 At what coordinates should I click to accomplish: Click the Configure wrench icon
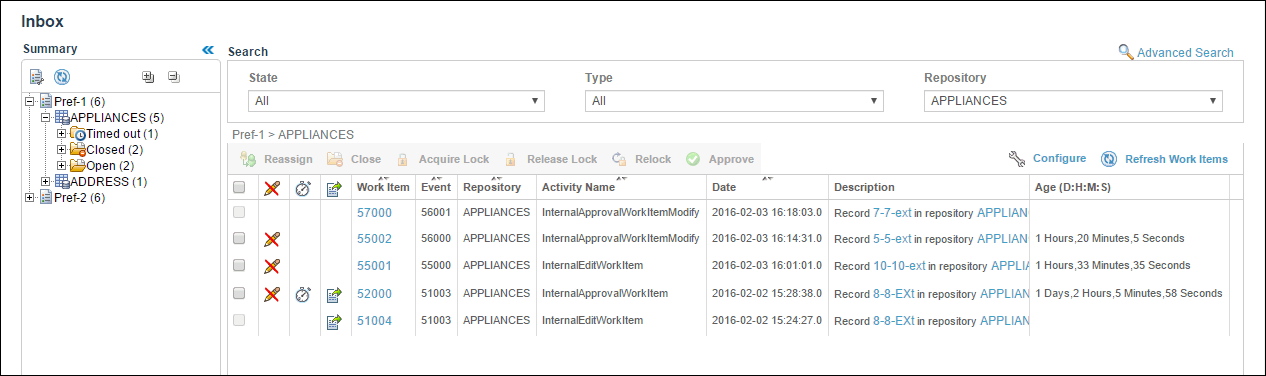(x=1017, y=158)
